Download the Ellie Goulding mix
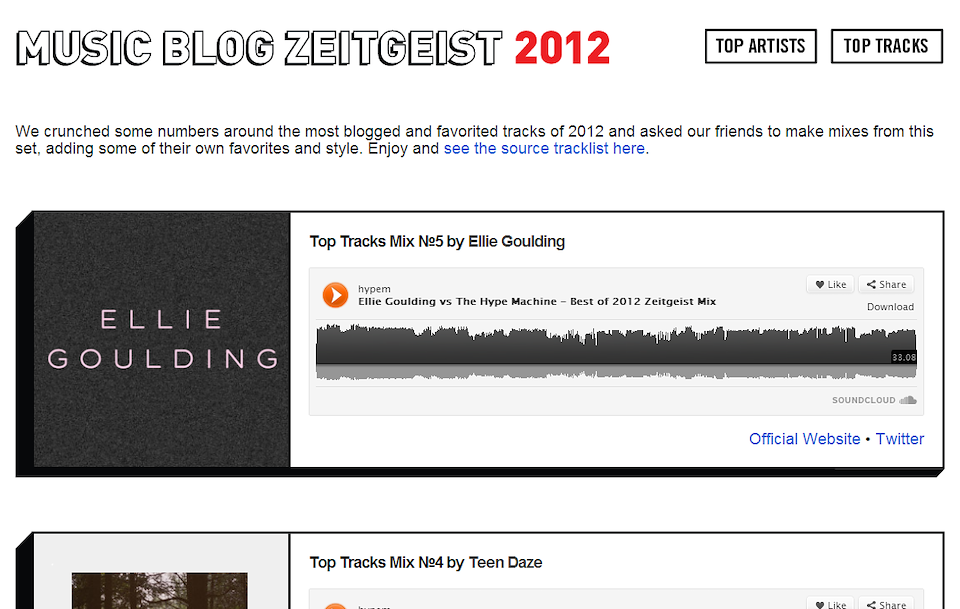This screenshot has height=609, width=960. (x=890, y=307)
